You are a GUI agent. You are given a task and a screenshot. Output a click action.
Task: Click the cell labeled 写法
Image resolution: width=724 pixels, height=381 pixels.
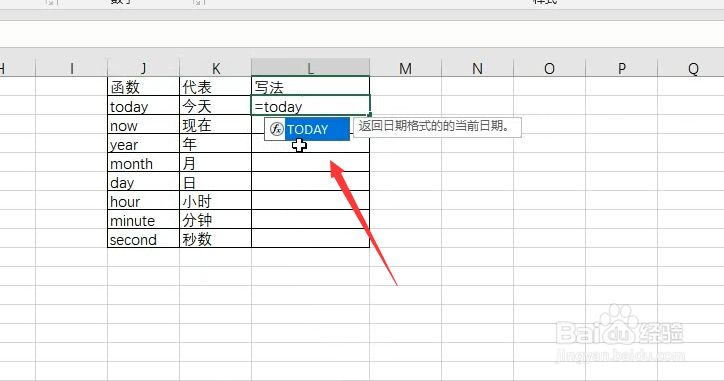click(x=310, y=86)
